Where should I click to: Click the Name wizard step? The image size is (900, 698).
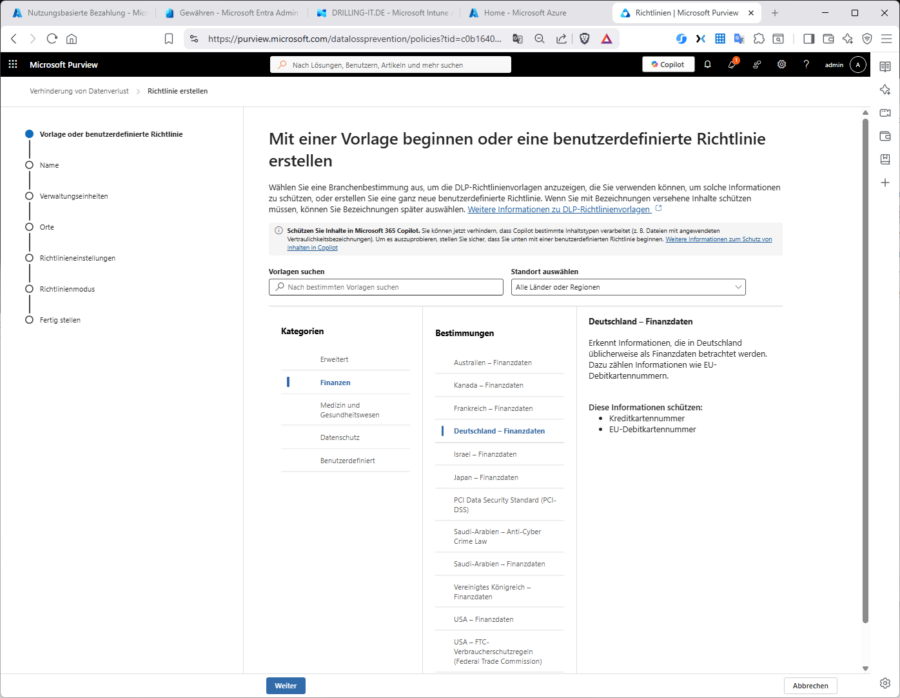point(49,165)
